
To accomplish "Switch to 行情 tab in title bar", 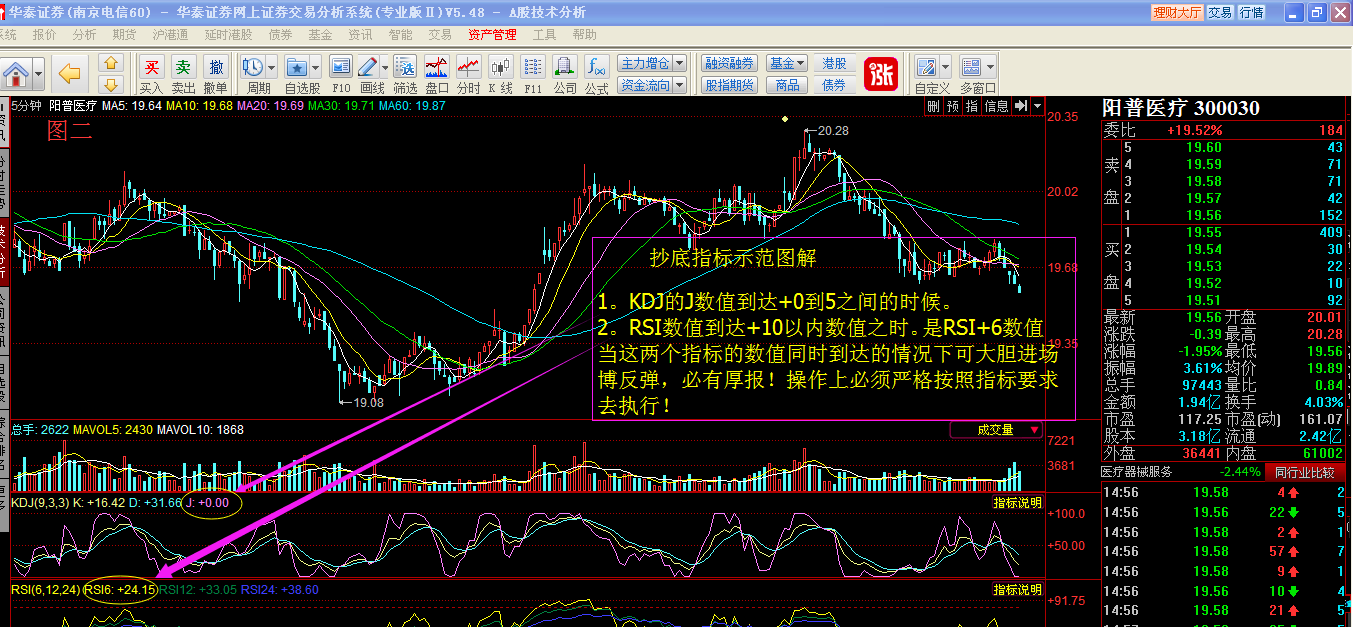I will [1252, 12].
